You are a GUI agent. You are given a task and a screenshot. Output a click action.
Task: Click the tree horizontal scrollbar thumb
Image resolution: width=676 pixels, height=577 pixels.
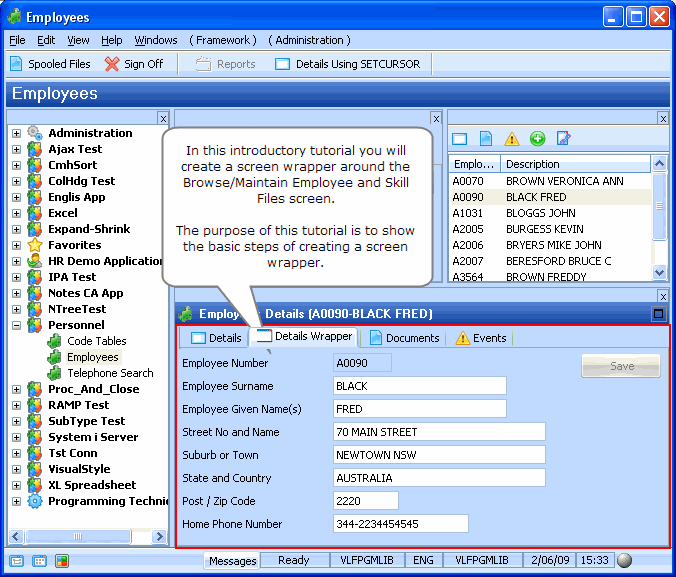click(78, 536)
